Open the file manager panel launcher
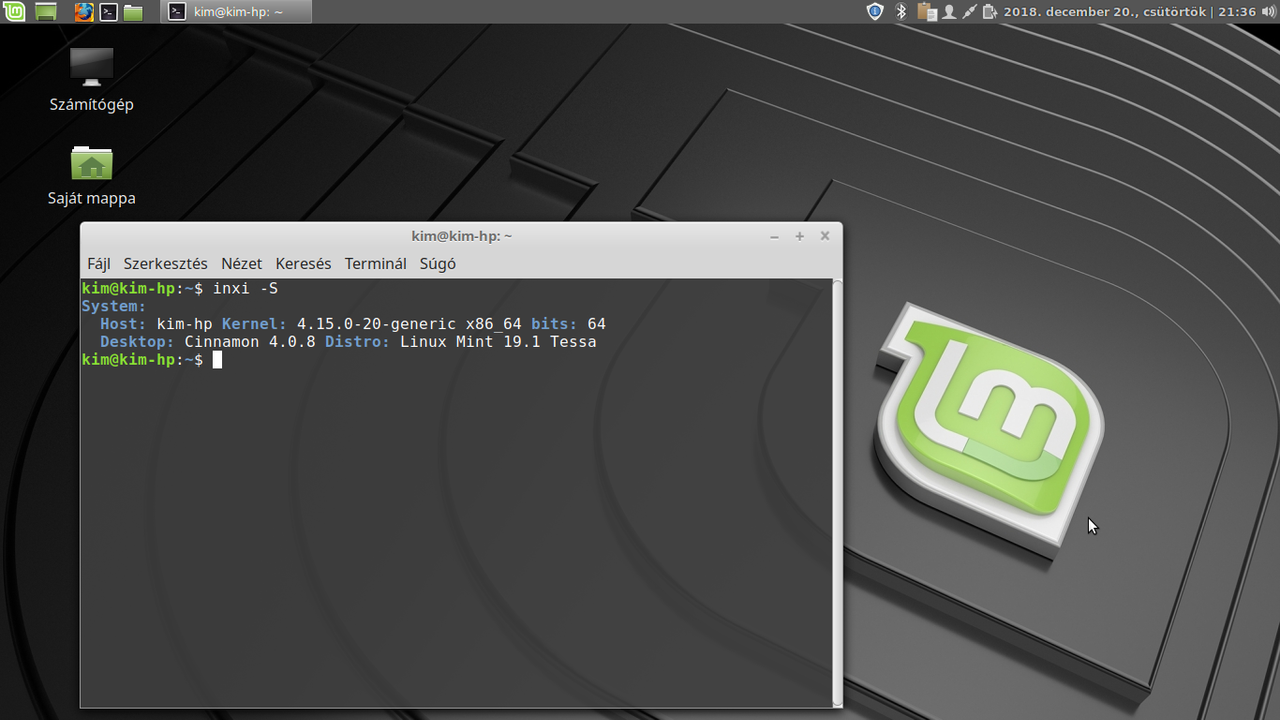The width and height of the screenshot is (1280, 720). click(x=133, y=12)
